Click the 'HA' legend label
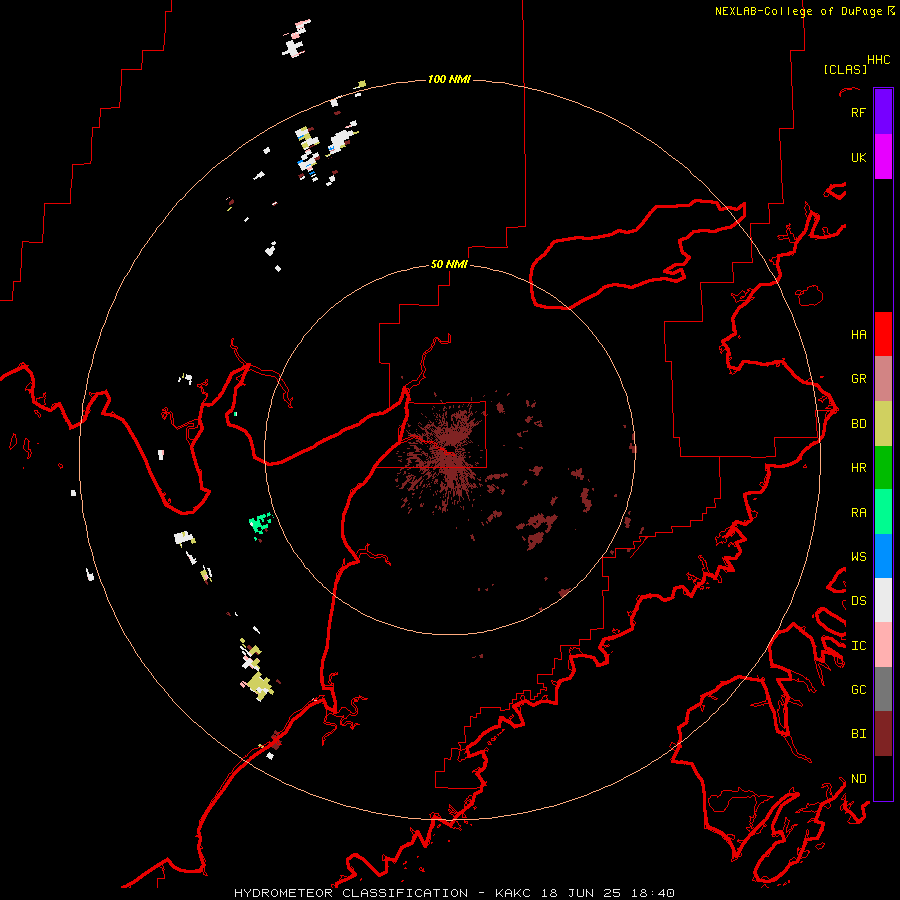 coord(858,334)
